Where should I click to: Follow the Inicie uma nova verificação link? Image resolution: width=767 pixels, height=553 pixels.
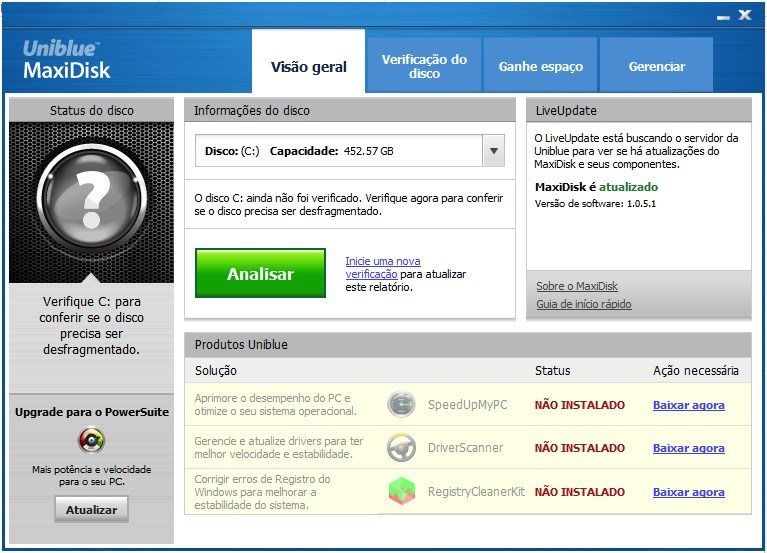pos(383,267)
